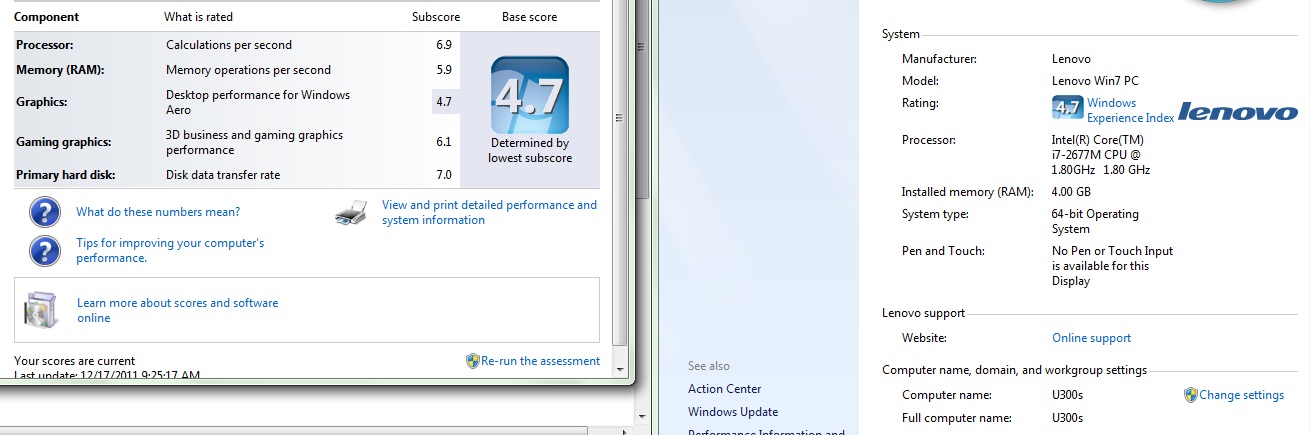
Task: Click 'Memory operations per second' description
Action: coord(248,70)
